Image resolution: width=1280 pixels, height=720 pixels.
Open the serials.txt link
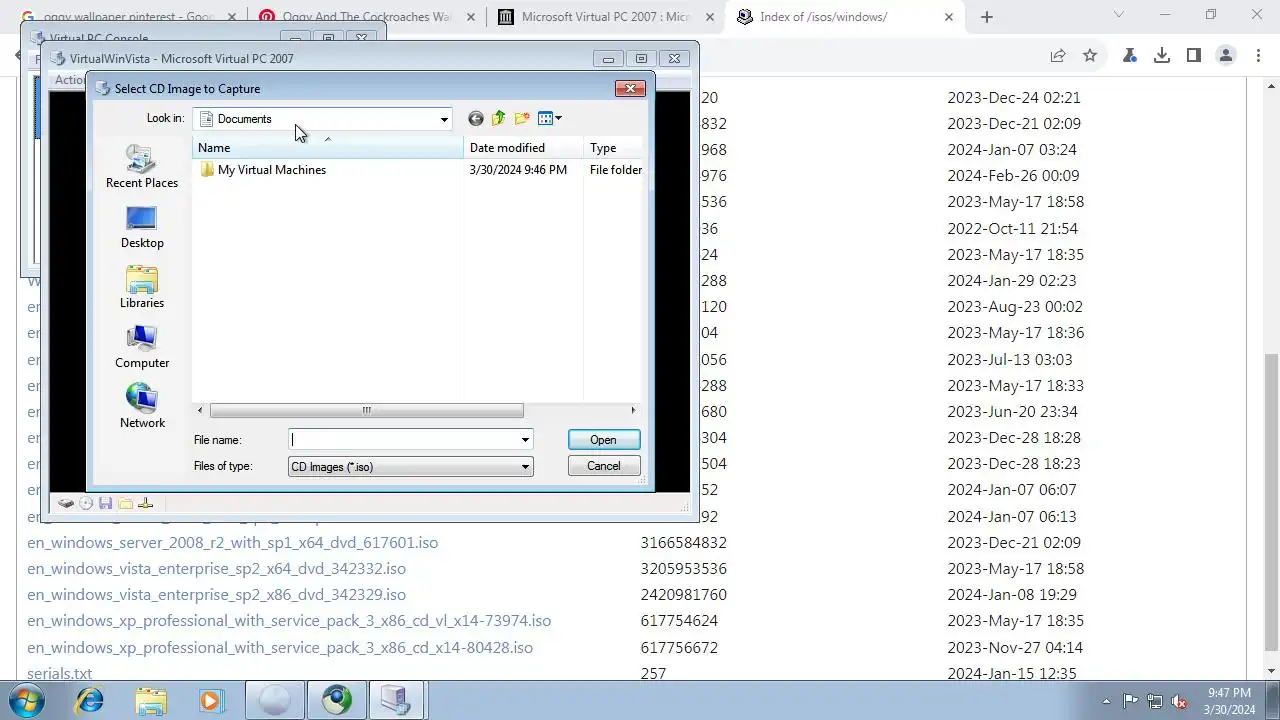(x=59, y=674)
